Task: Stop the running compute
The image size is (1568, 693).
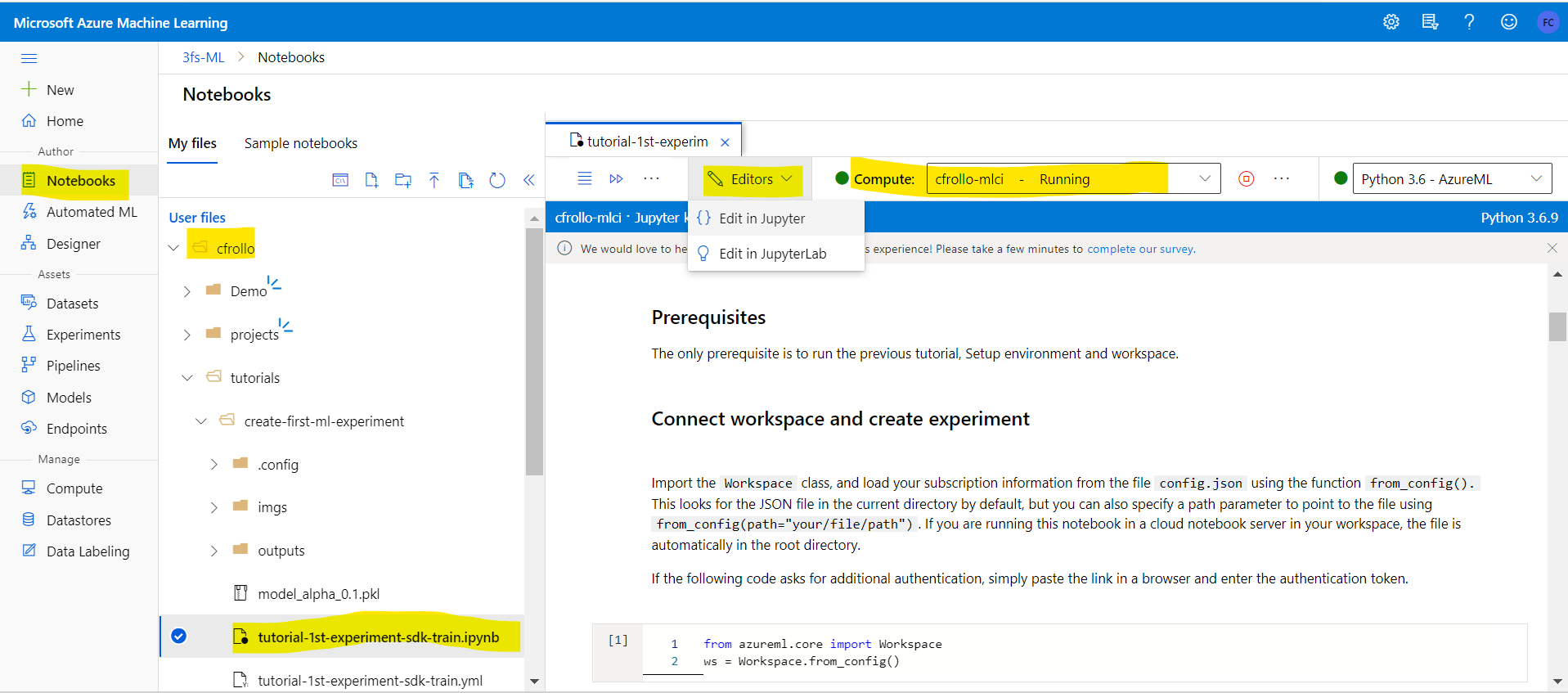Action: [x=1247, y=178]
